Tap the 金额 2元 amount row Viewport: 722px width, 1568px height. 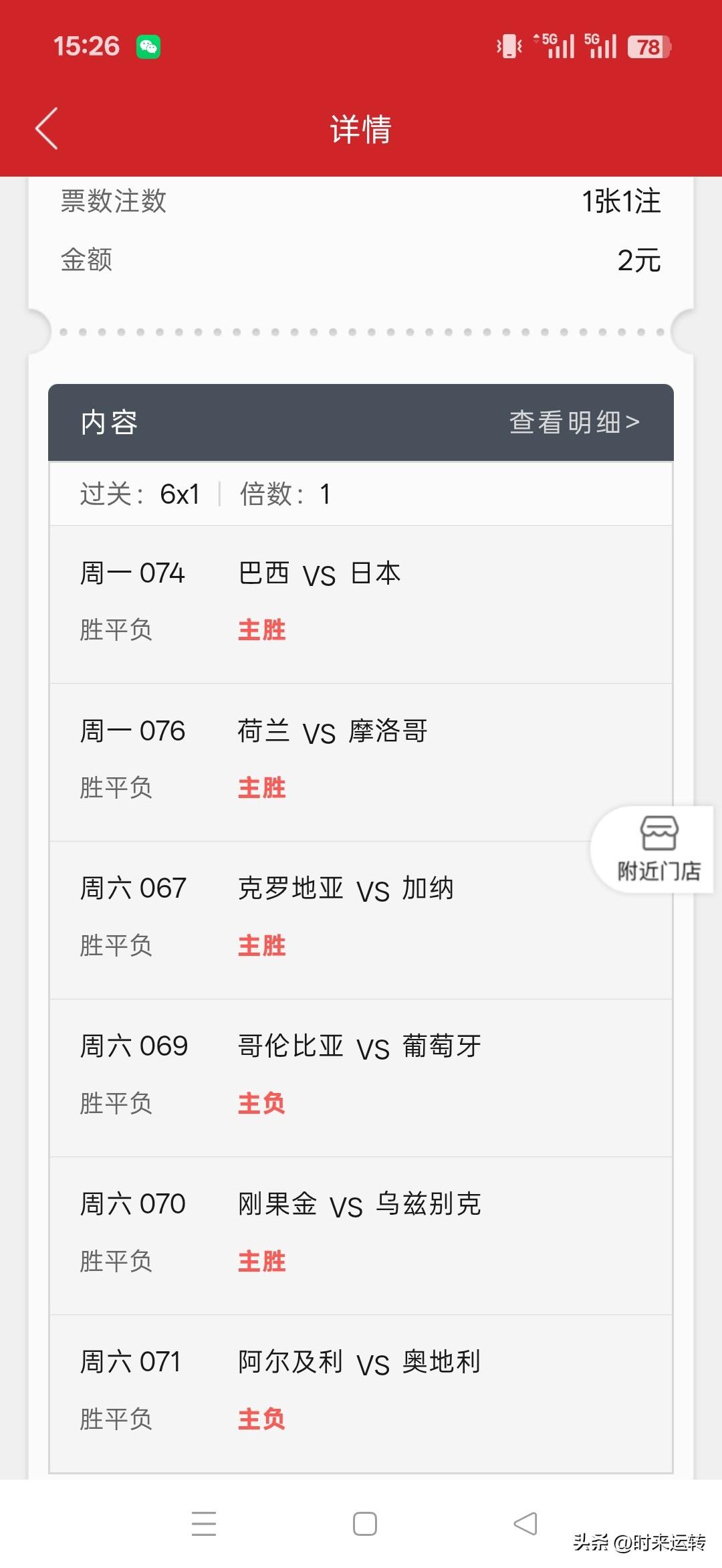pos(361,260)
